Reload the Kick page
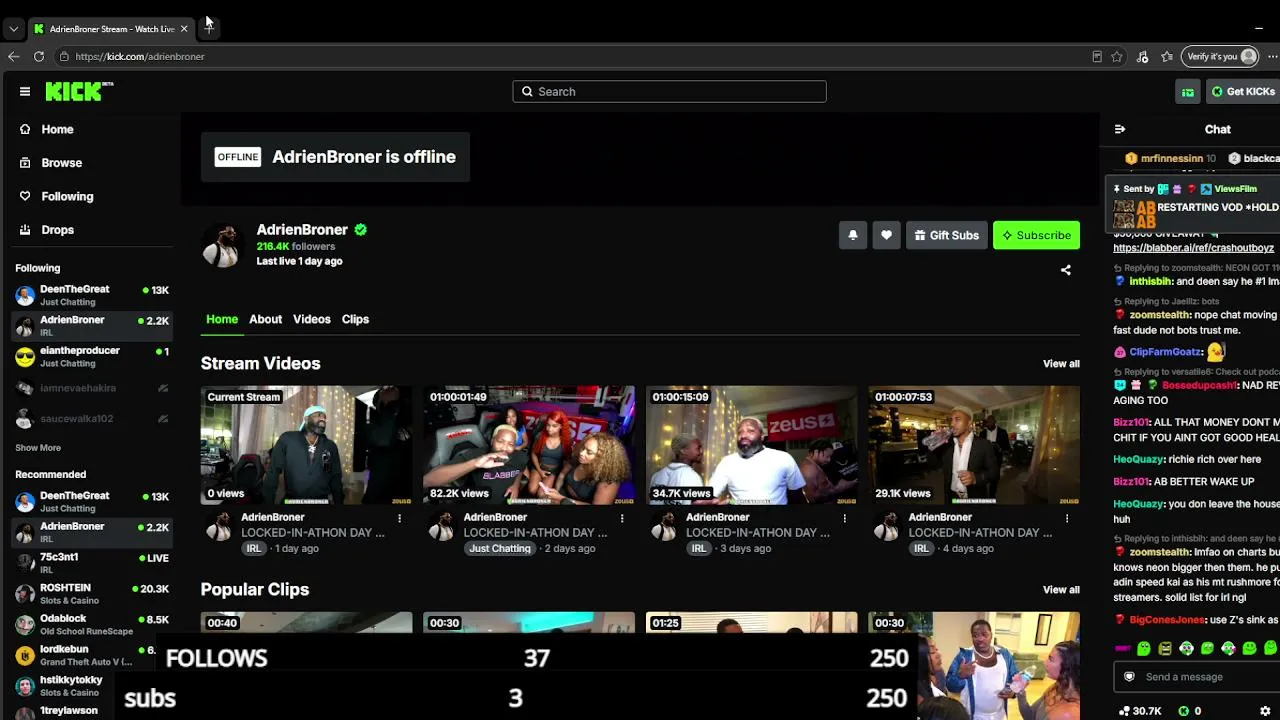 click(39, 56)
